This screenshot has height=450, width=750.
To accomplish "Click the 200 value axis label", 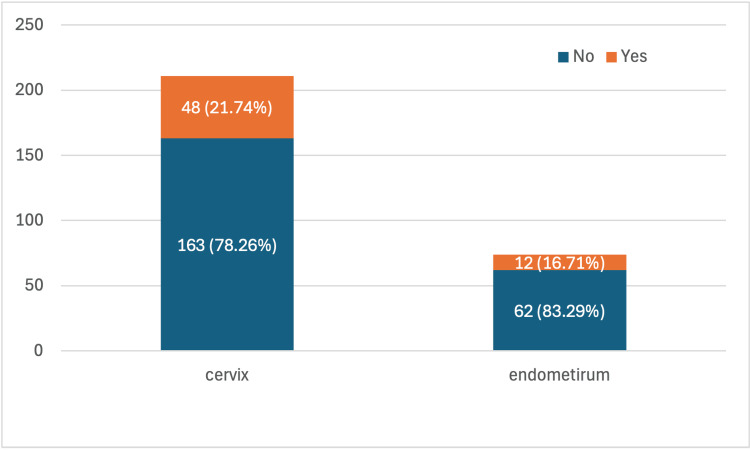I will point(29,90).
